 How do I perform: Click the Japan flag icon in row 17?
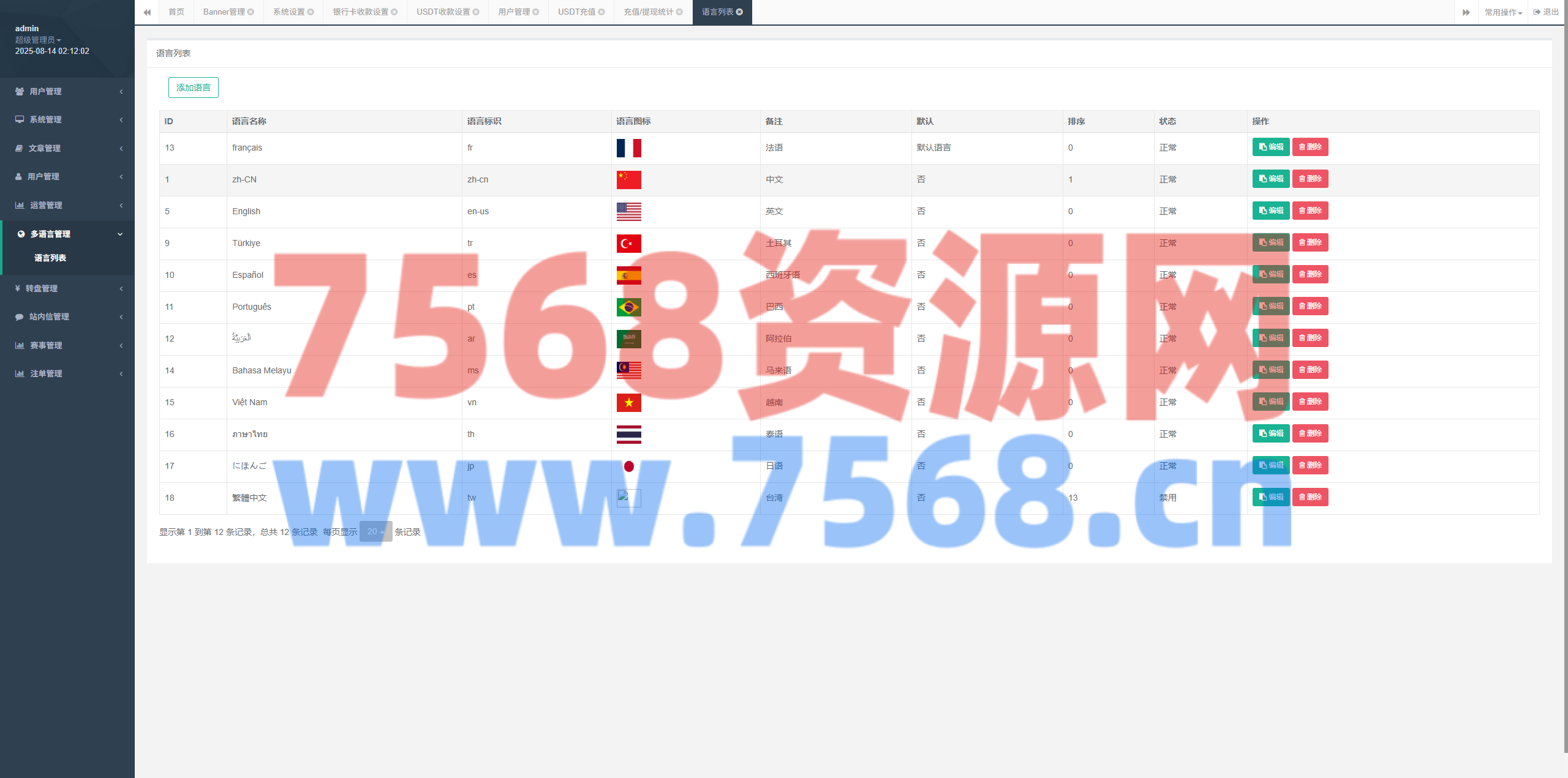[x=628, y=466]
